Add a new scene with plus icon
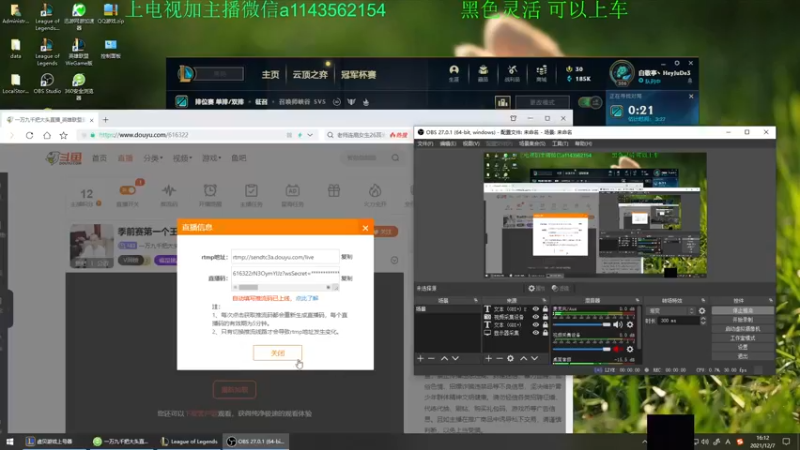The width and height of the screenshot is (800, 450). 420,359
